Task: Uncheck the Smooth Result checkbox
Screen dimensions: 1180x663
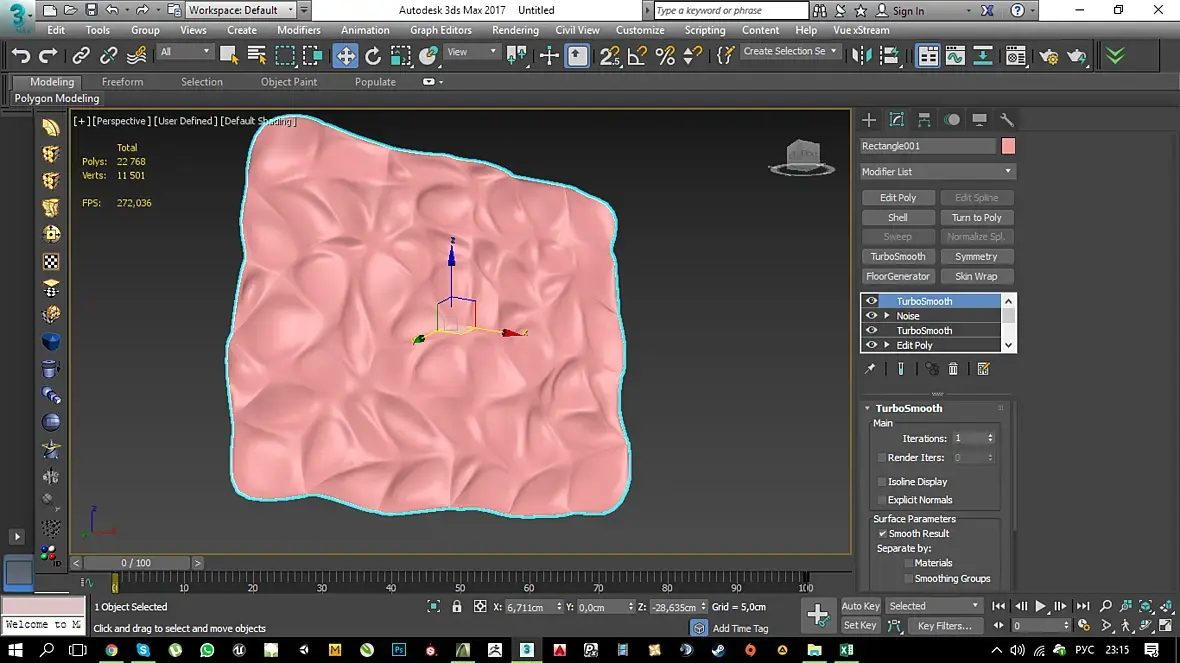Action: 881,534
